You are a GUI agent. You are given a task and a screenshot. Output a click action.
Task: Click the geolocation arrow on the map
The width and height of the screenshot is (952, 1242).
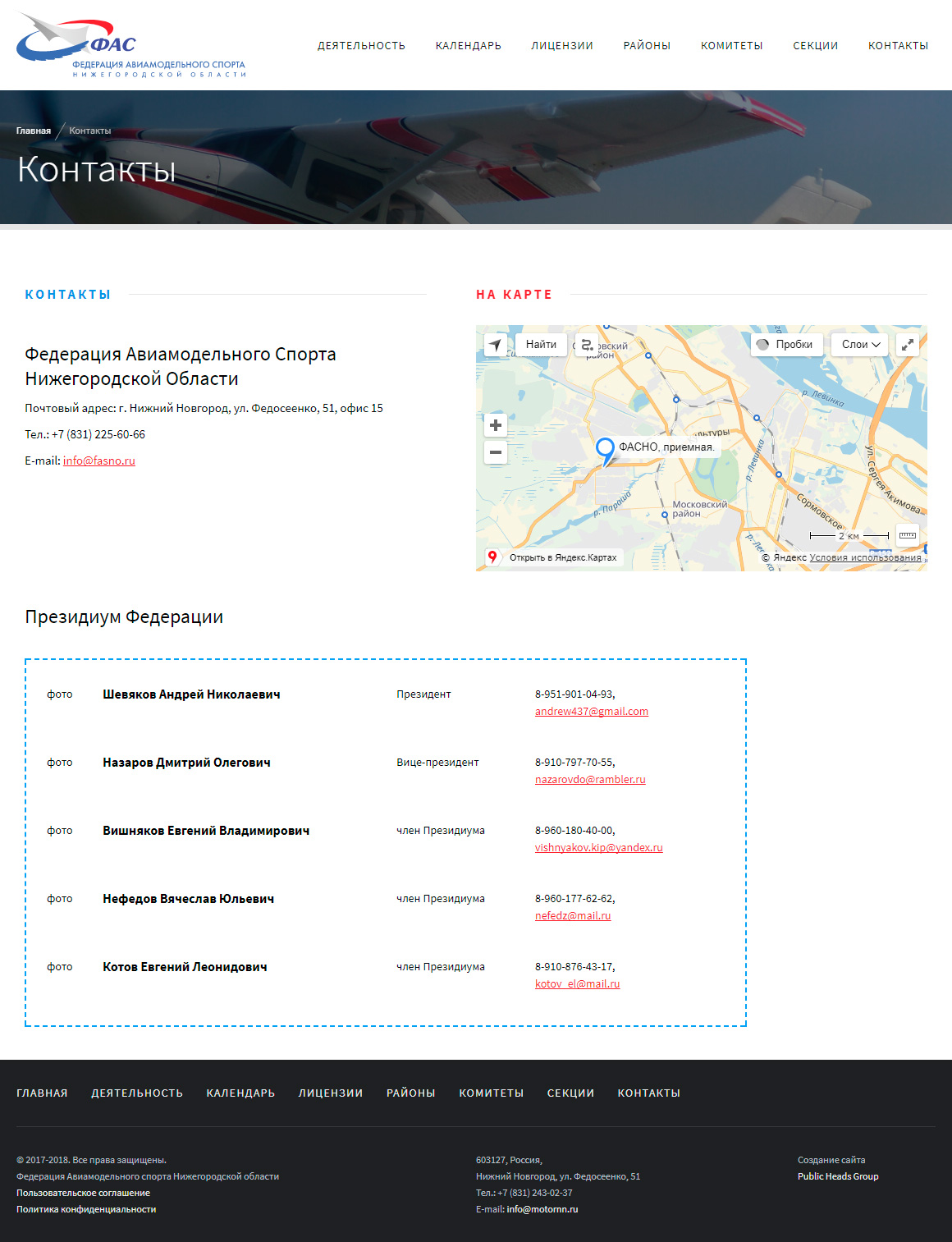coord(495,345)
